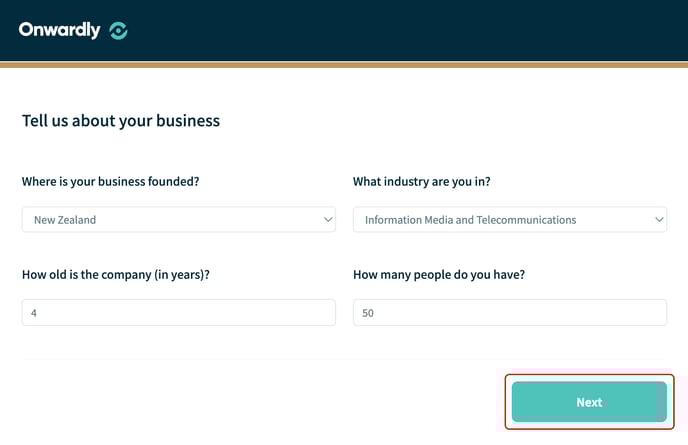Focus the number of people input field

pyautogui.click(x=510, y=312)
